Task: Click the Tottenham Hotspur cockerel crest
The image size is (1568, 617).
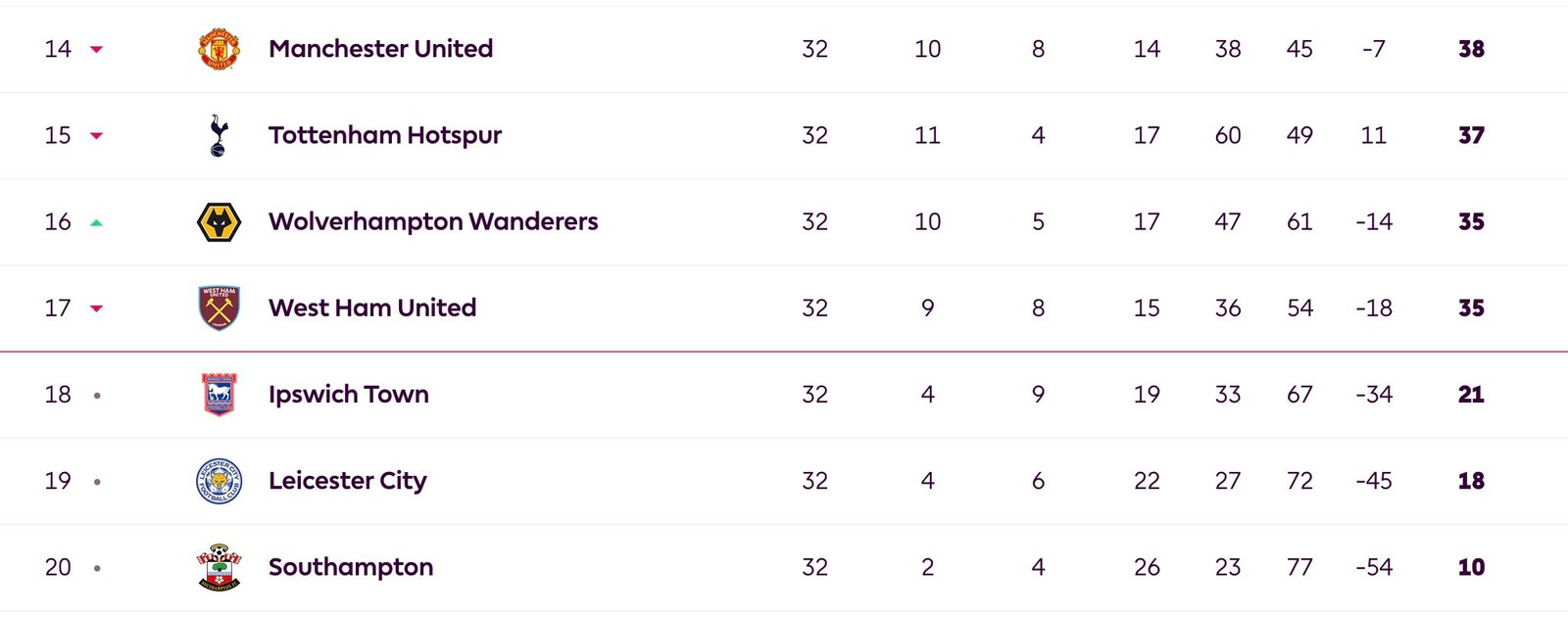Action: [219, 135]
